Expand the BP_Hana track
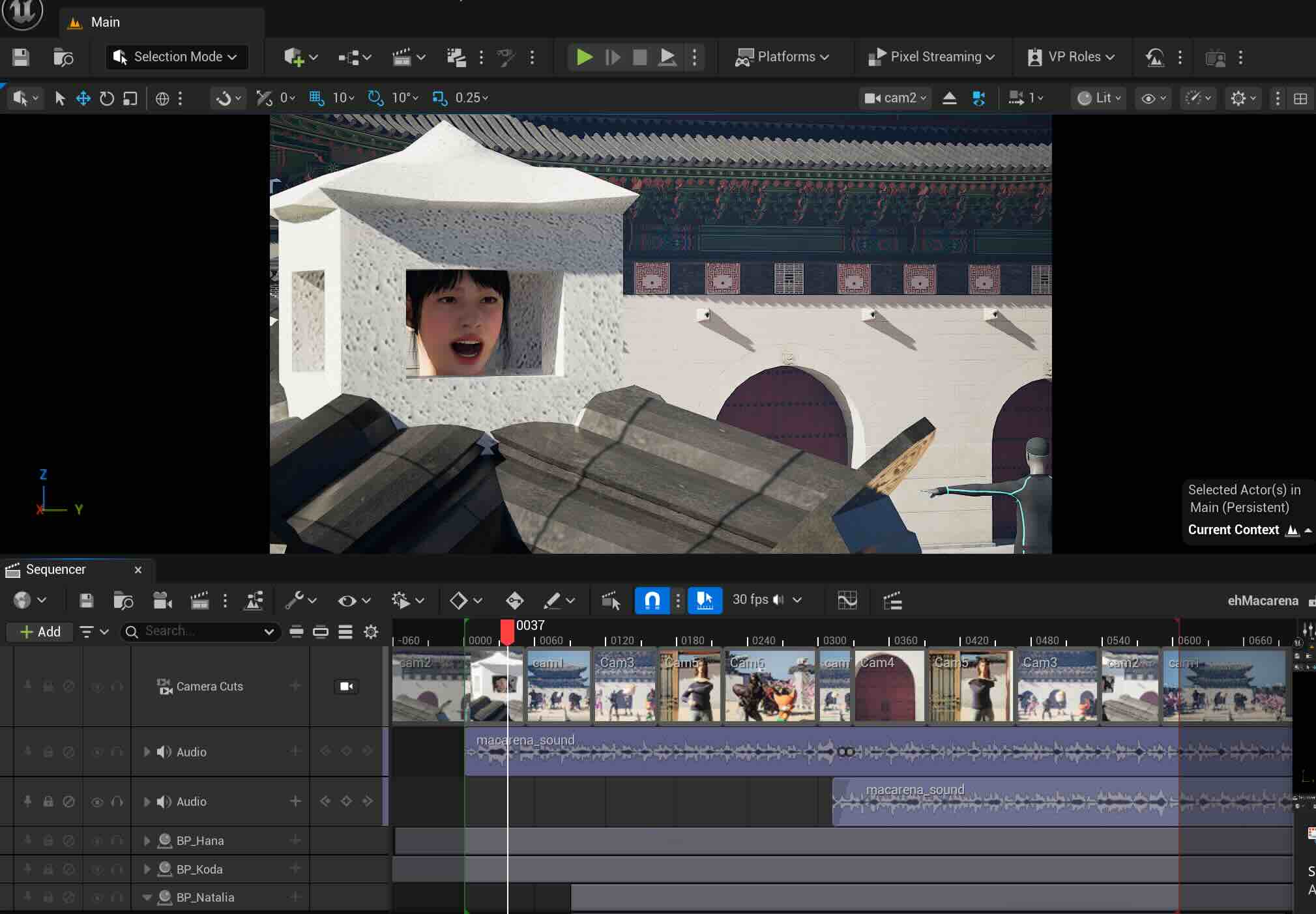This screenshot has height=914, width=1316. [147, 841]
